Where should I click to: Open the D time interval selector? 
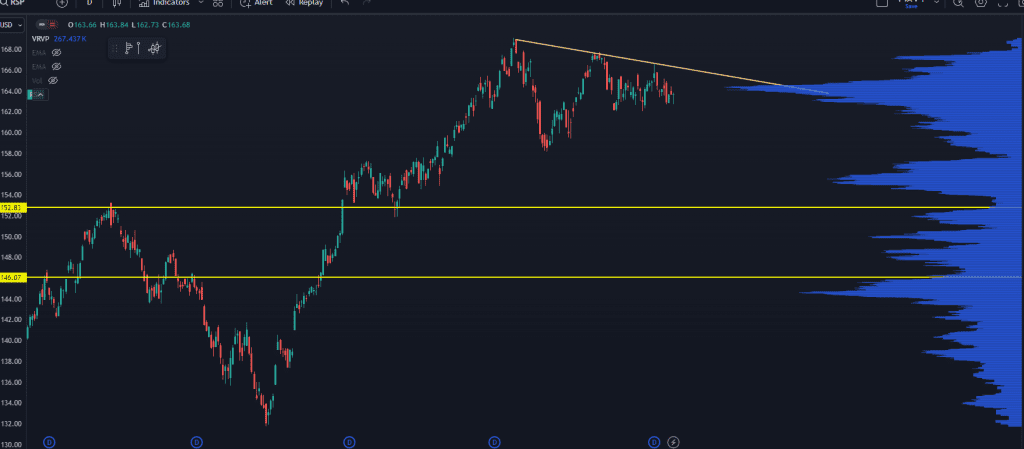pyautogui.click(x=89, y=3)
